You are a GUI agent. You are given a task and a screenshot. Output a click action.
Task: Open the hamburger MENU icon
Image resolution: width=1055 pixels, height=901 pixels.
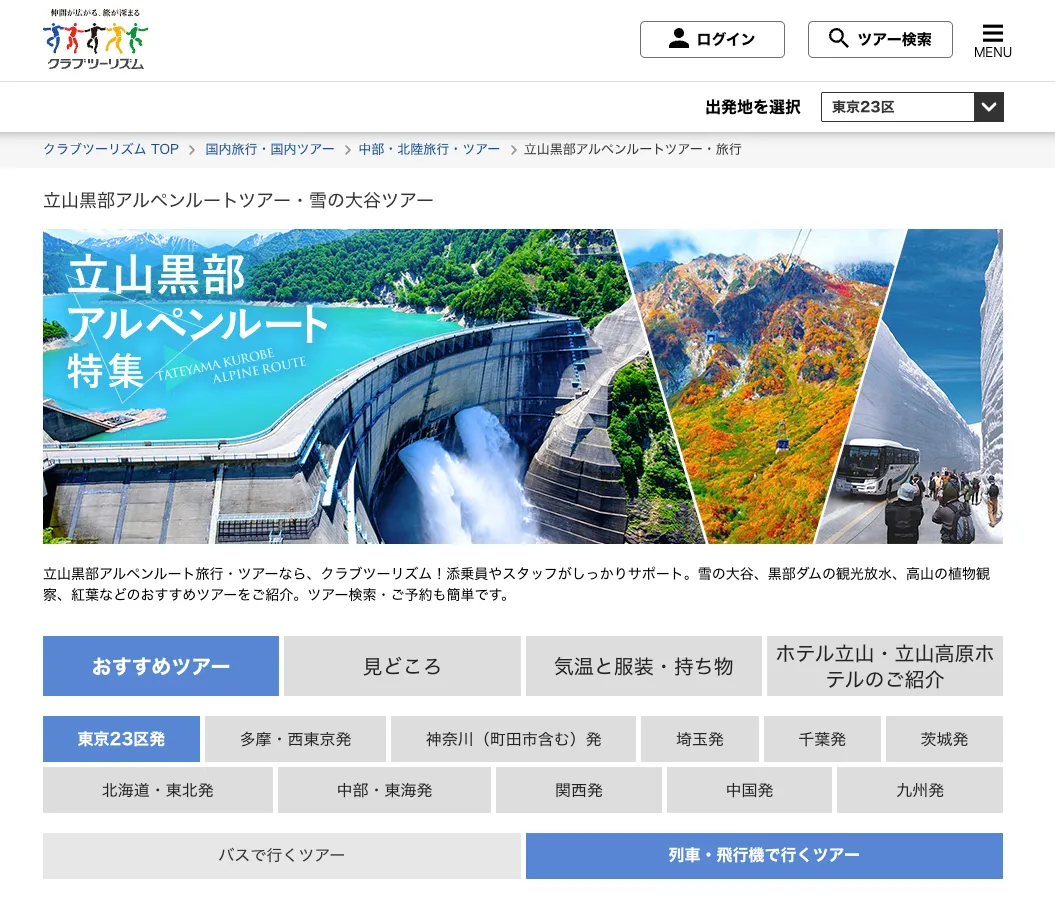point(992,40)
